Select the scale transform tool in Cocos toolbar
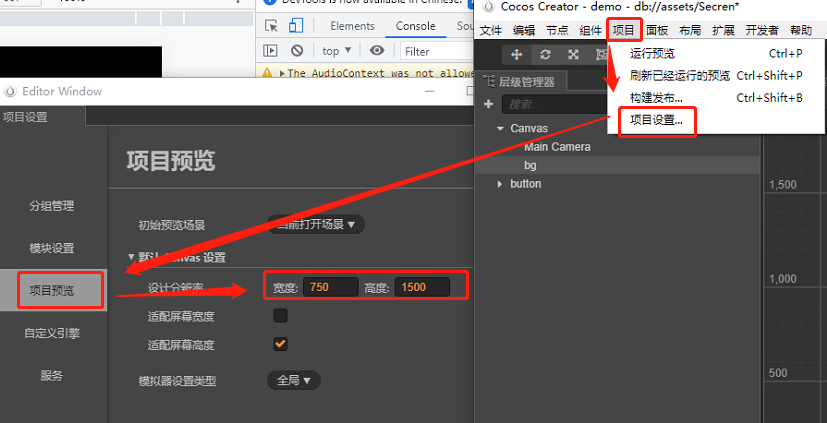This screenshot has width=827, height=423. coord(573,54)
